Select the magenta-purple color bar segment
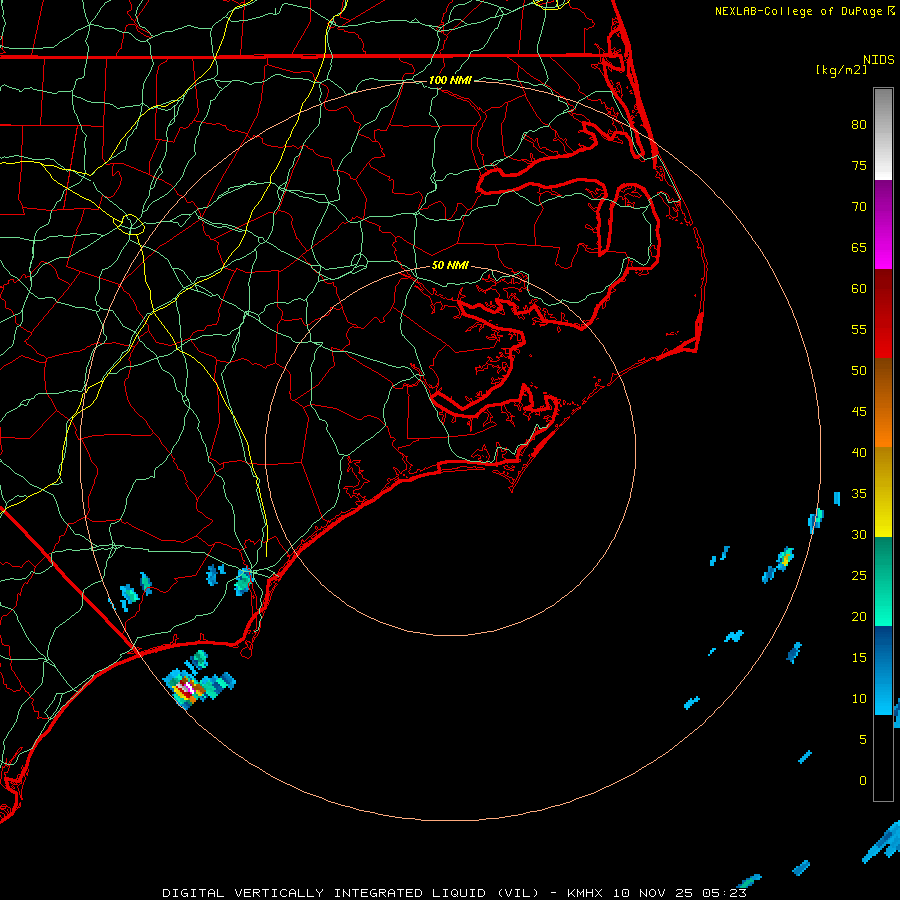Viewport: 900px width, 900px height. tap(883, 224)
